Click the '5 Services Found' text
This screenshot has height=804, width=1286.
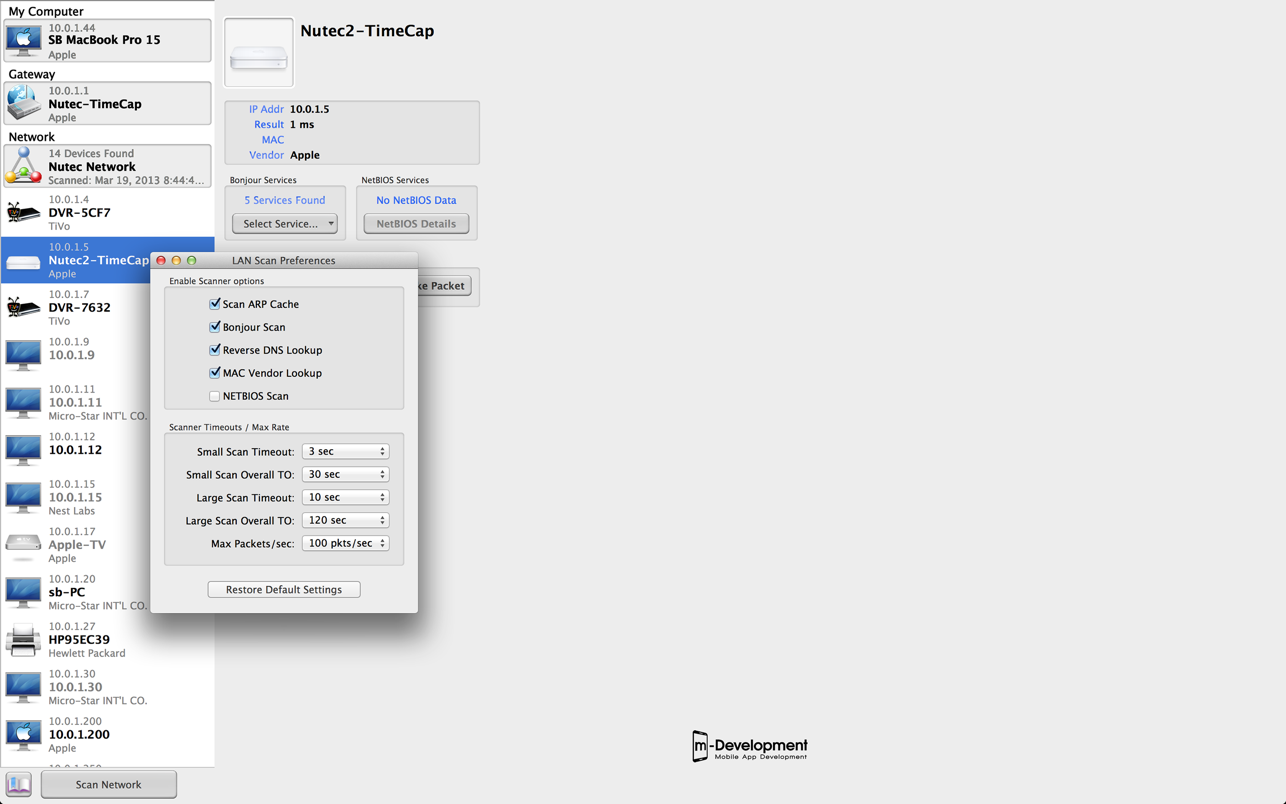click(285, 200)
